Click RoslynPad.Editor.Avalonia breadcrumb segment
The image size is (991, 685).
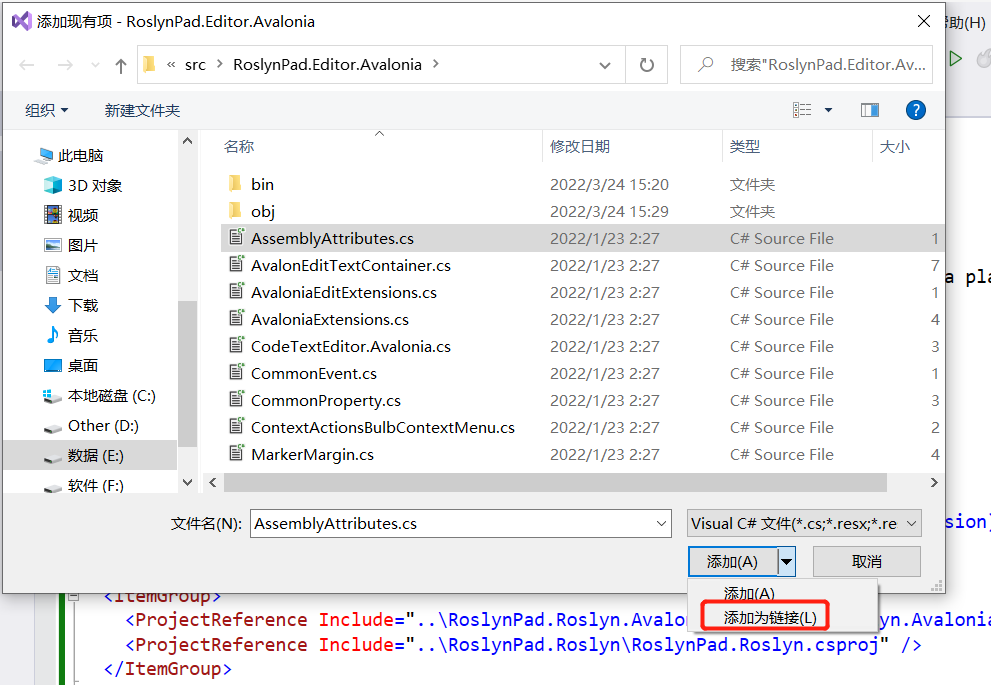327,64
